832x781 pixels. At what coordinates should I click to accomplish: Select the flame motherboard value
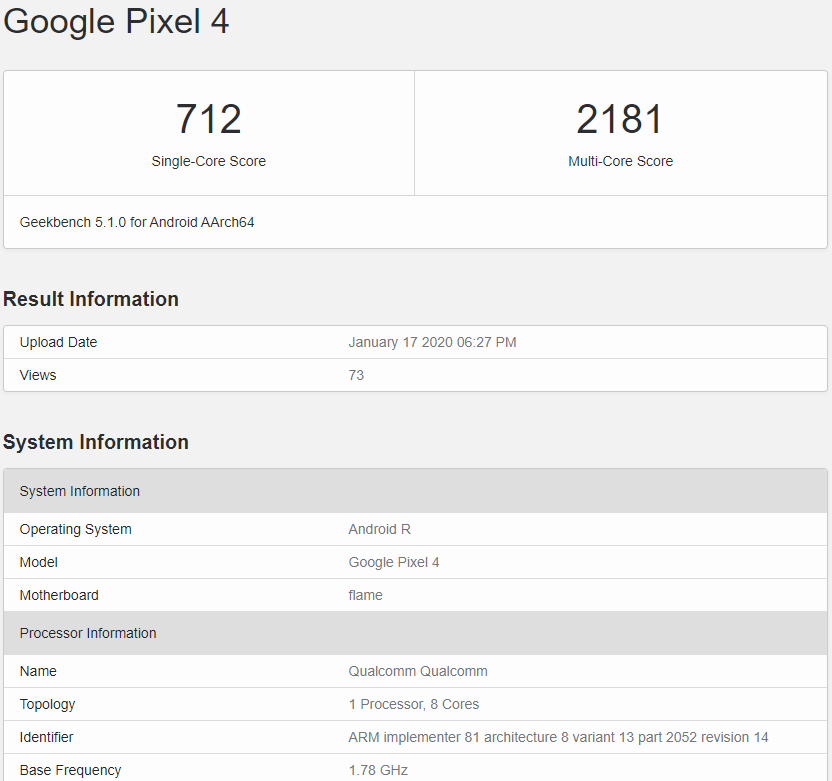point(365,595)
